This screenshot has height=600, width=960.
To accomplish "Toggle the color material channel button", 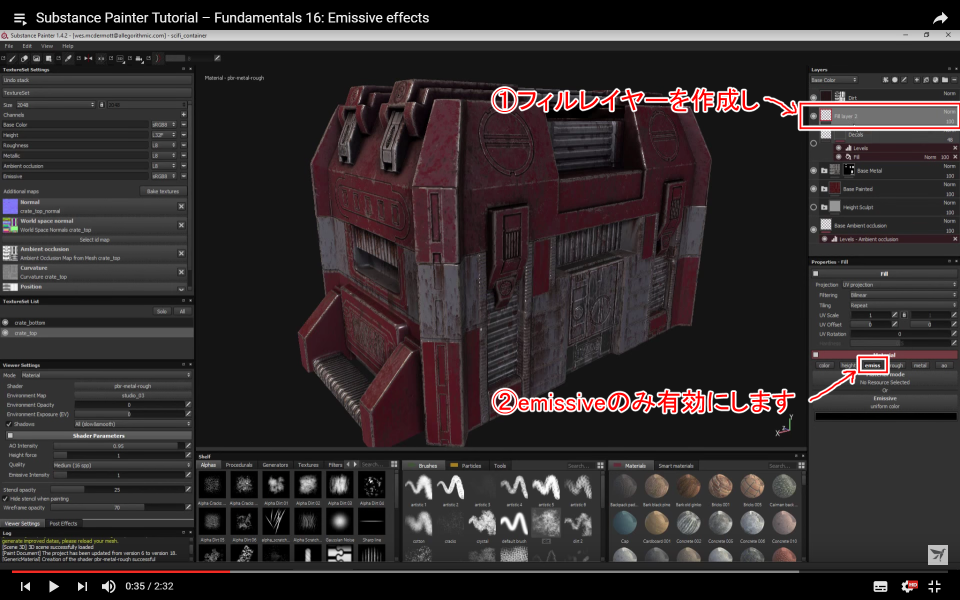I will (824, 365).
